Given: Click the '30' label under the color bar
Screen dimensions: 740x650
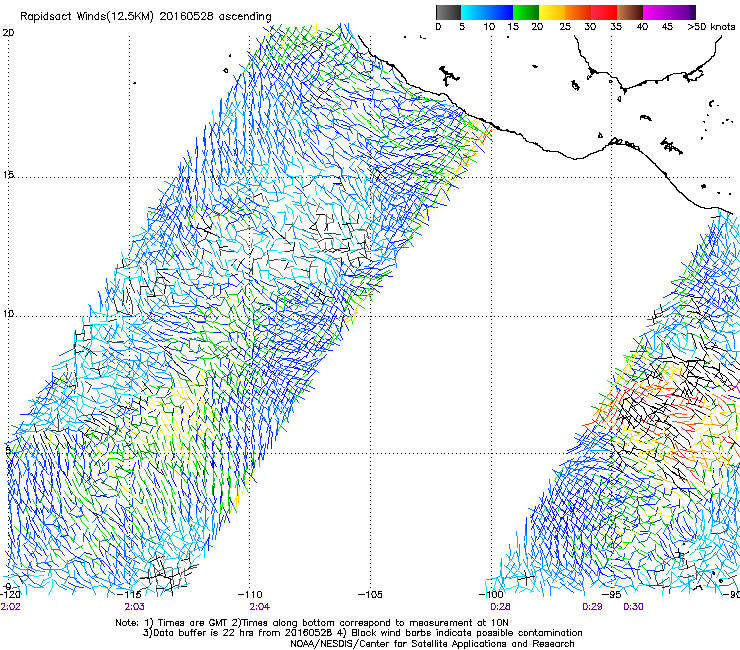Looking at the screenshot, I should [590, 27].
